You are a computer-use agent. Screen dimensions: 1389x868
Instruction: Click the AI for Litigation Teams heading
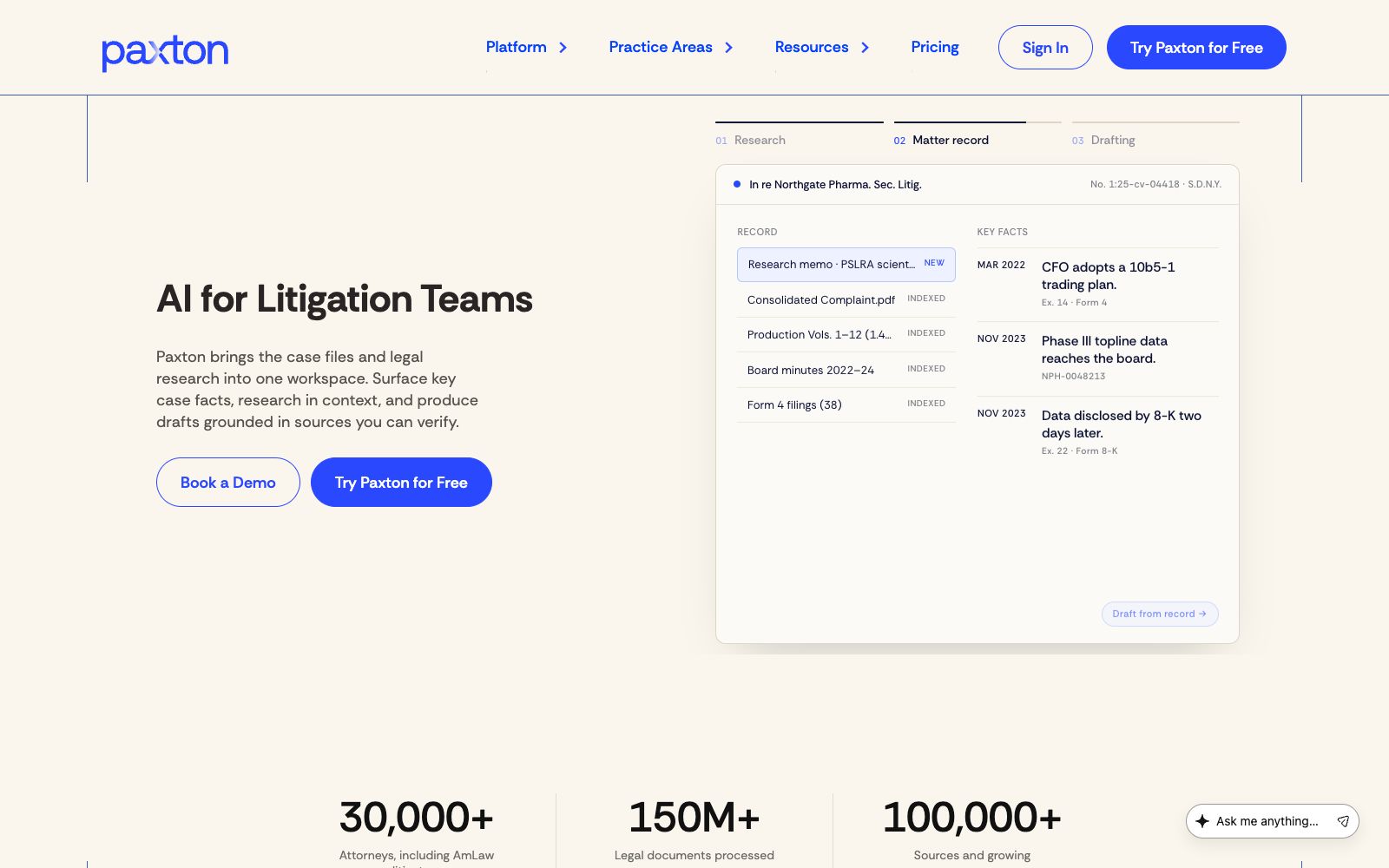pos(345,299)
